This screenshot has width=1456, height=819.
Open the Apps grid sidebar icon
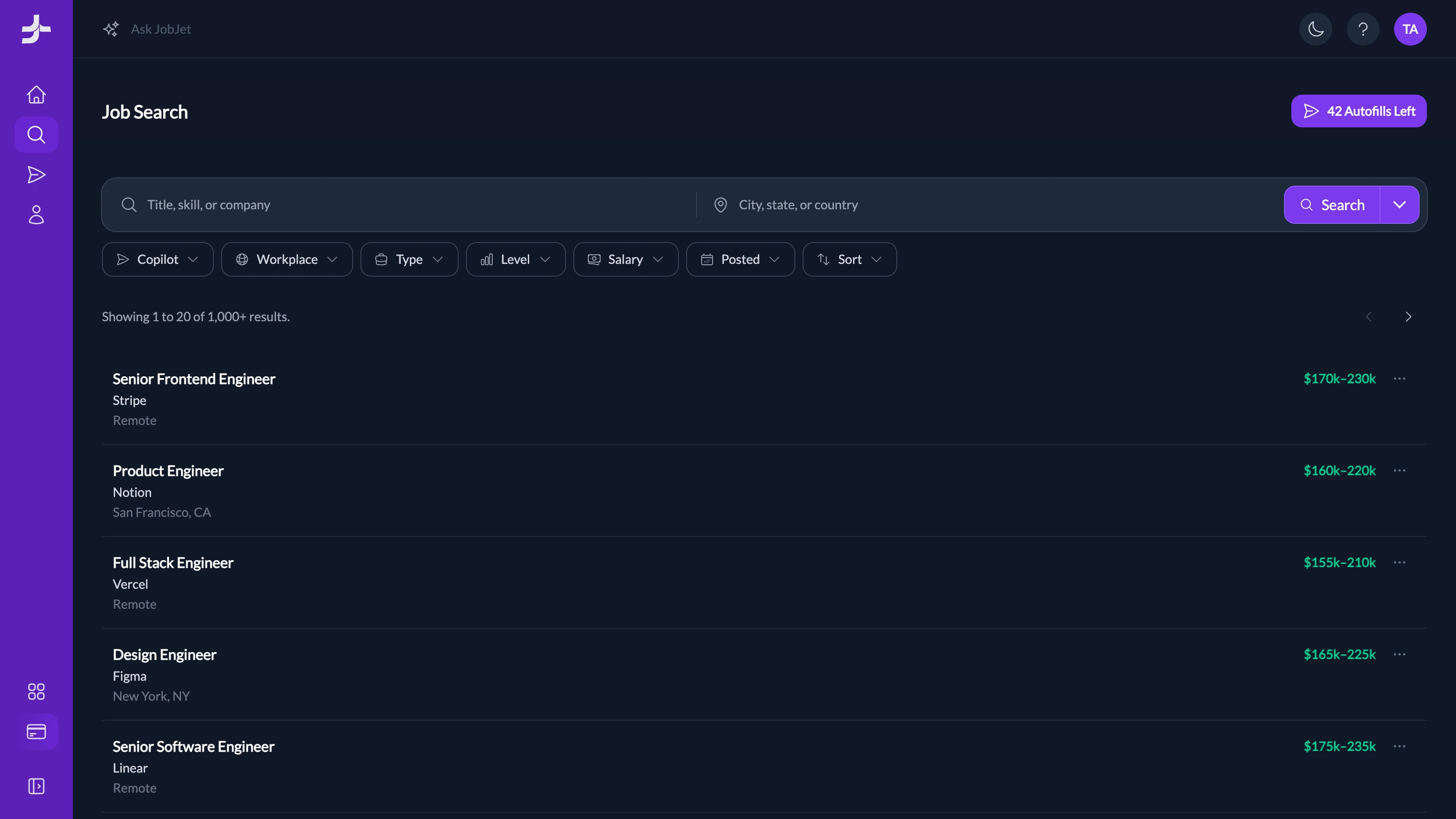click(36, 691)
